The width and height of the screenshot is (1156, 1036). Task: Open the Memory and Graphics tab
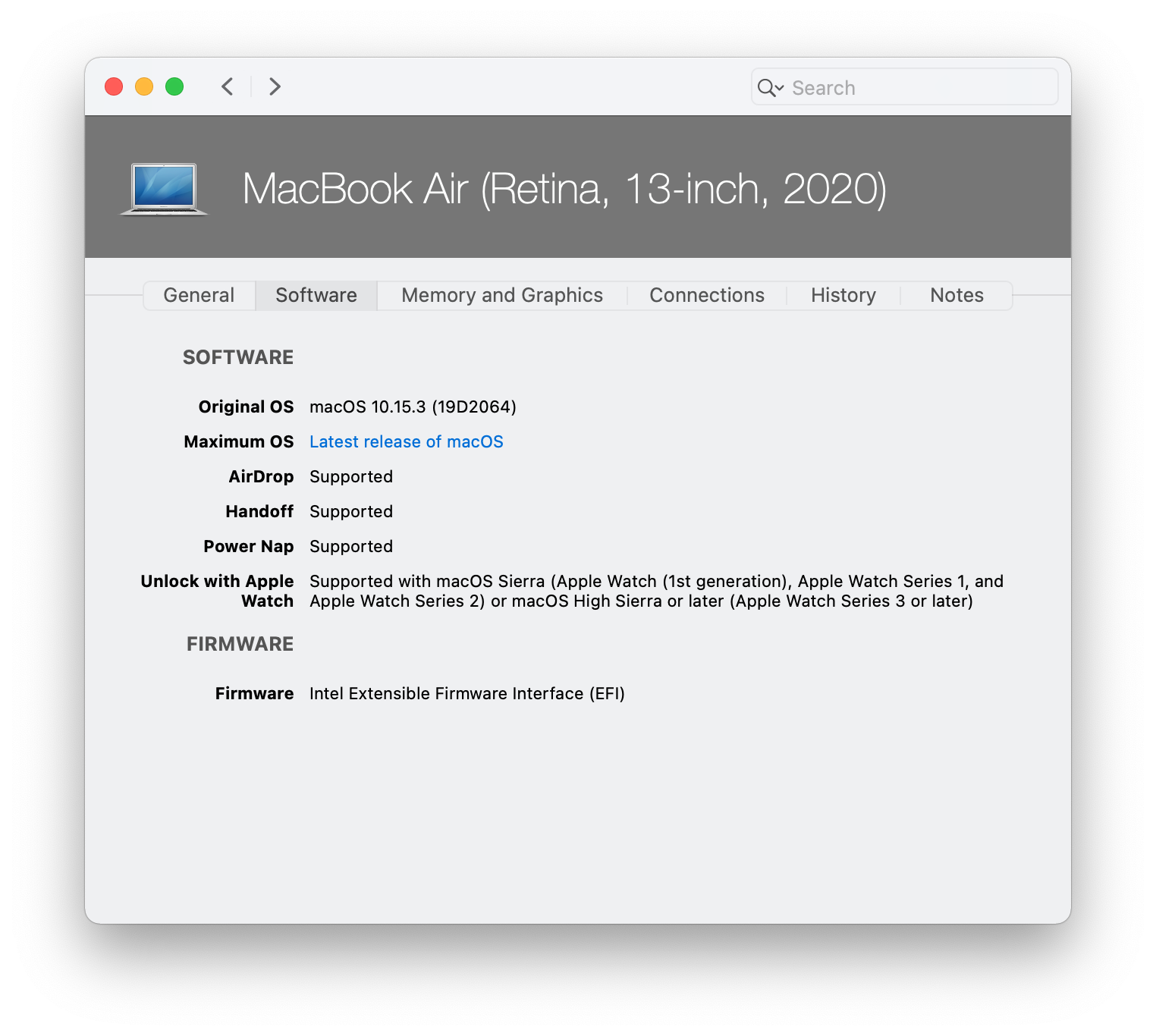[x=502, y=295]
